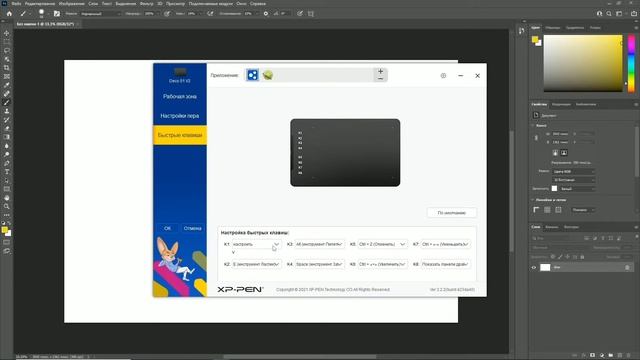Select the Gradient tool
This screenshot has height=360, width=640.
pyautogui.click(x=7, y=137)
